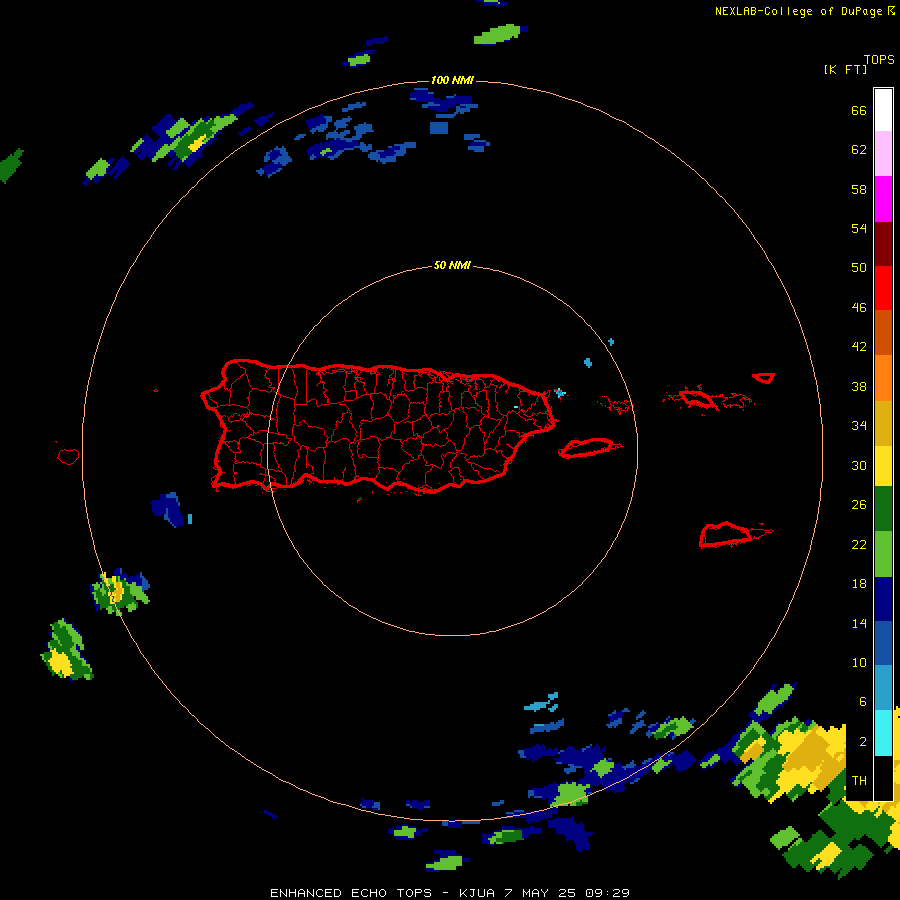Pick the gold legend swatch
The image size is (900, 900).
coord(883,423)
